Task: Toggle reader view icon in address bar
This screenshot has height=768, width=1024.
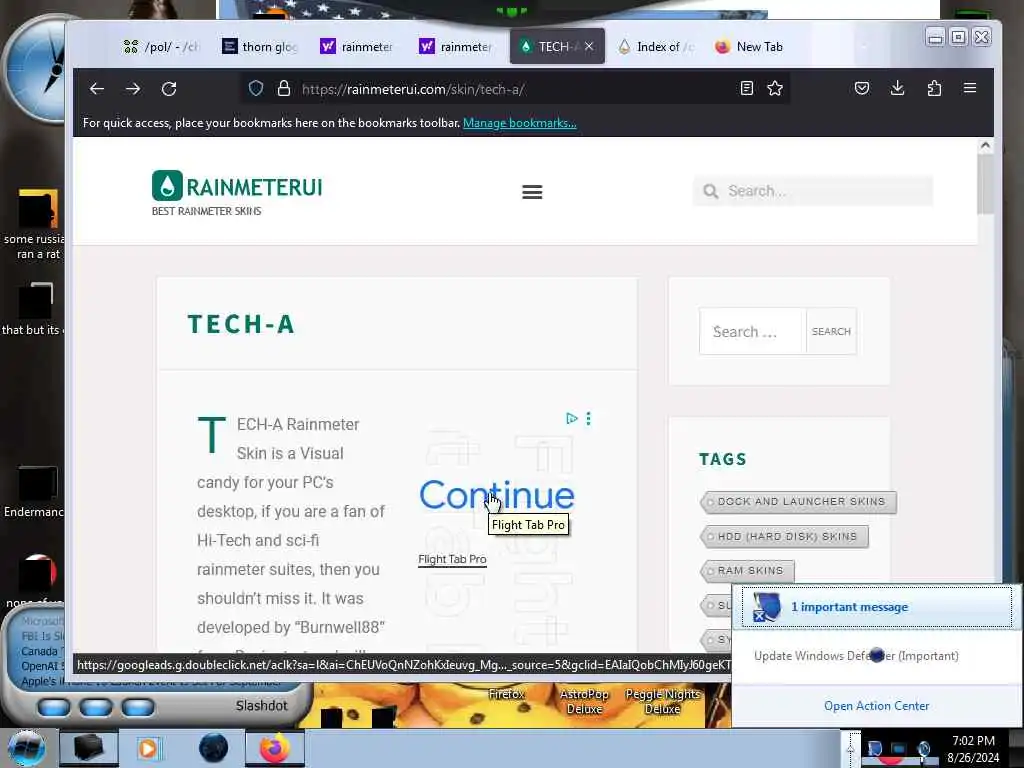Action: 746,88
